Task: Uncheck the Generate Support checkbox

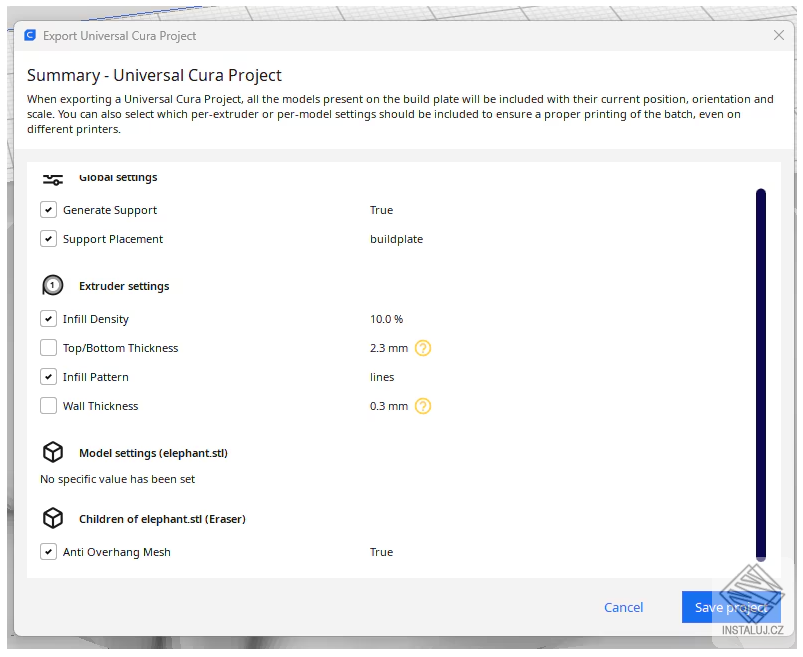Action: [x=48, y=210]
